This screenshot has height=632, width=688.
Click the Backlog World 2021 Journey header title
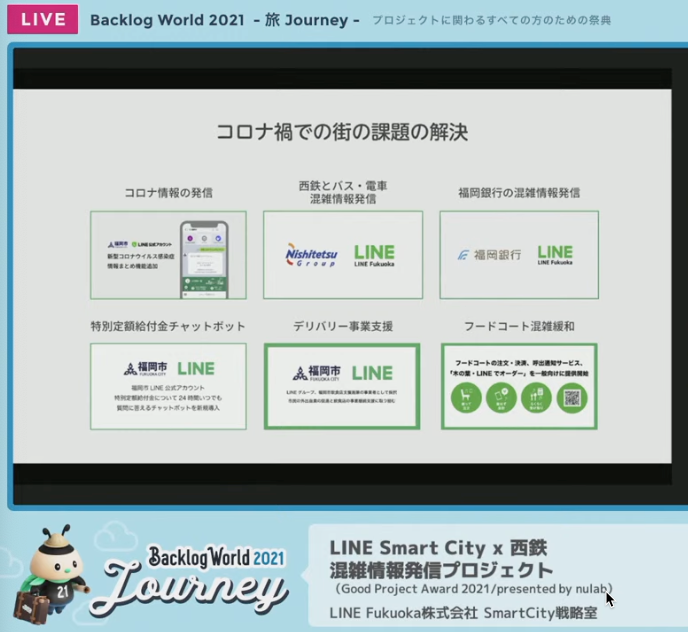tap(225, 20)
